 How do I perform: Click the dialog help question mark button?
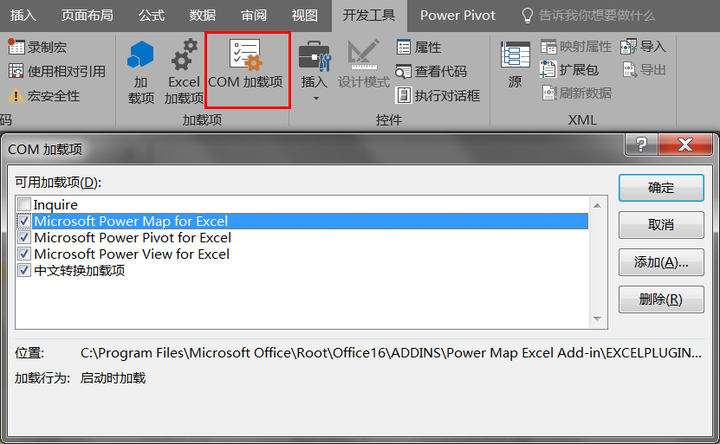coord(641,145)
